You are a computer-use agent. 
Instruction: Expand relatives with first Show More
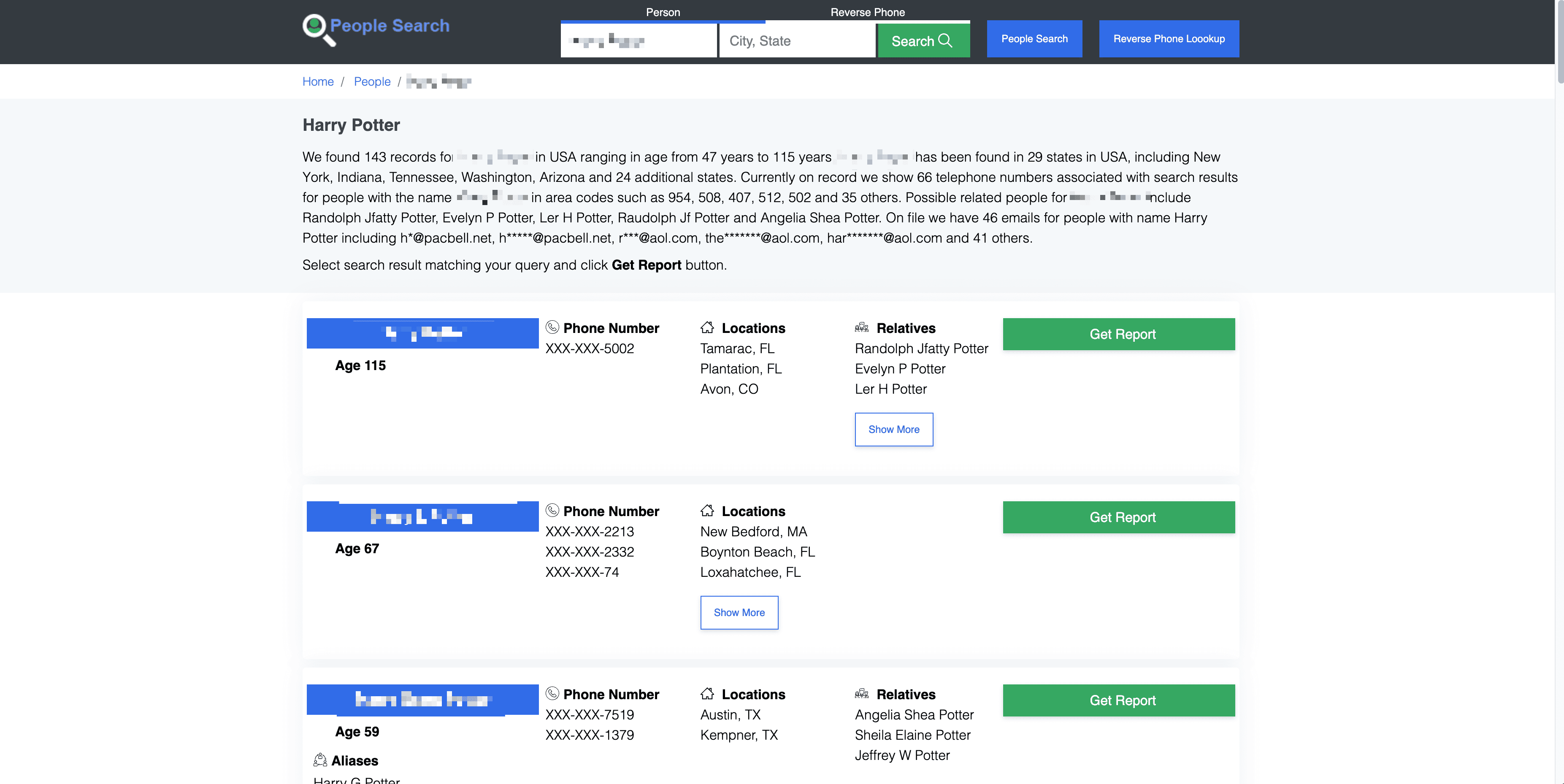(893, 430)
